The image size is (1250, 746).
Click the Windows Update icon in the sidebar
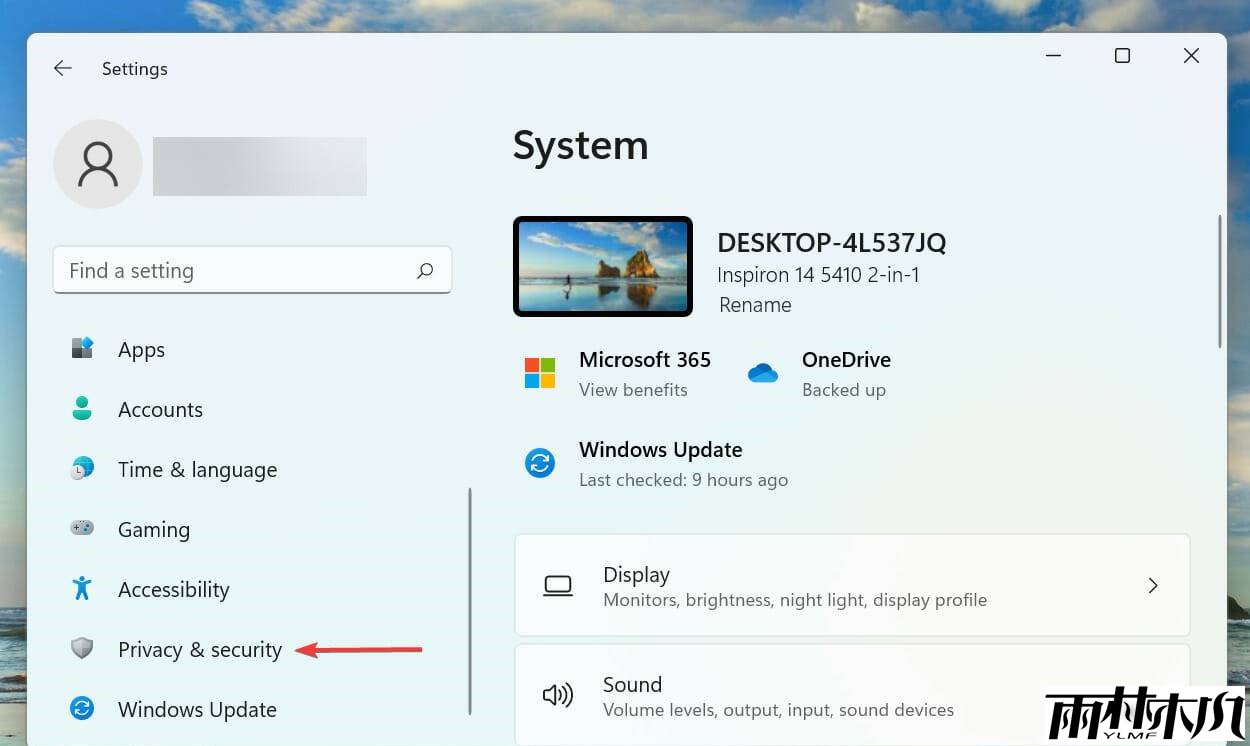pyautogui.click(x=82, y=709)
